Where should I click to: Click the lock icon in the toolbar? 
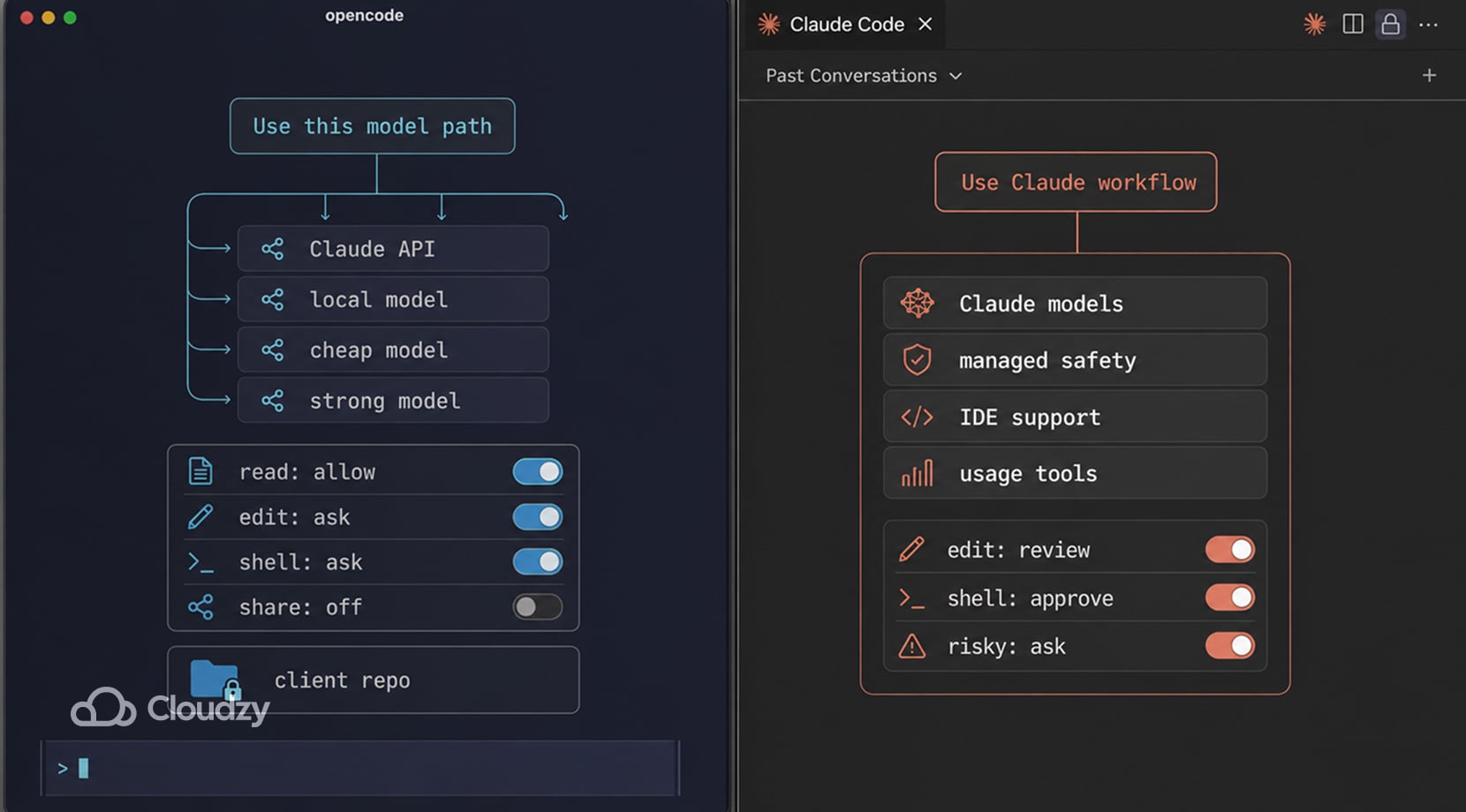[x=1390, y=24]
